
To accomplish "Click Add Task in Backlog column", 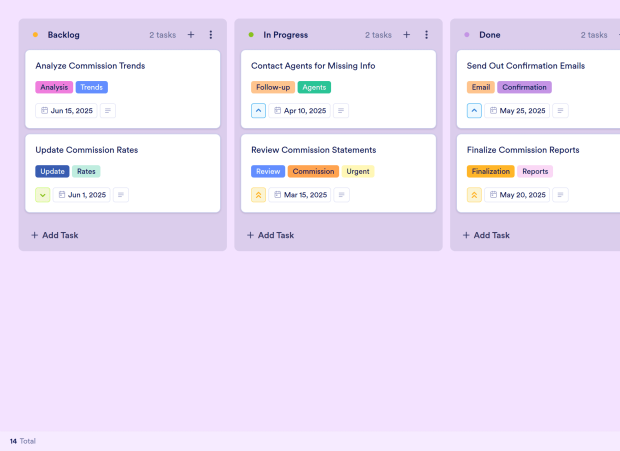I will click(55, 235).
